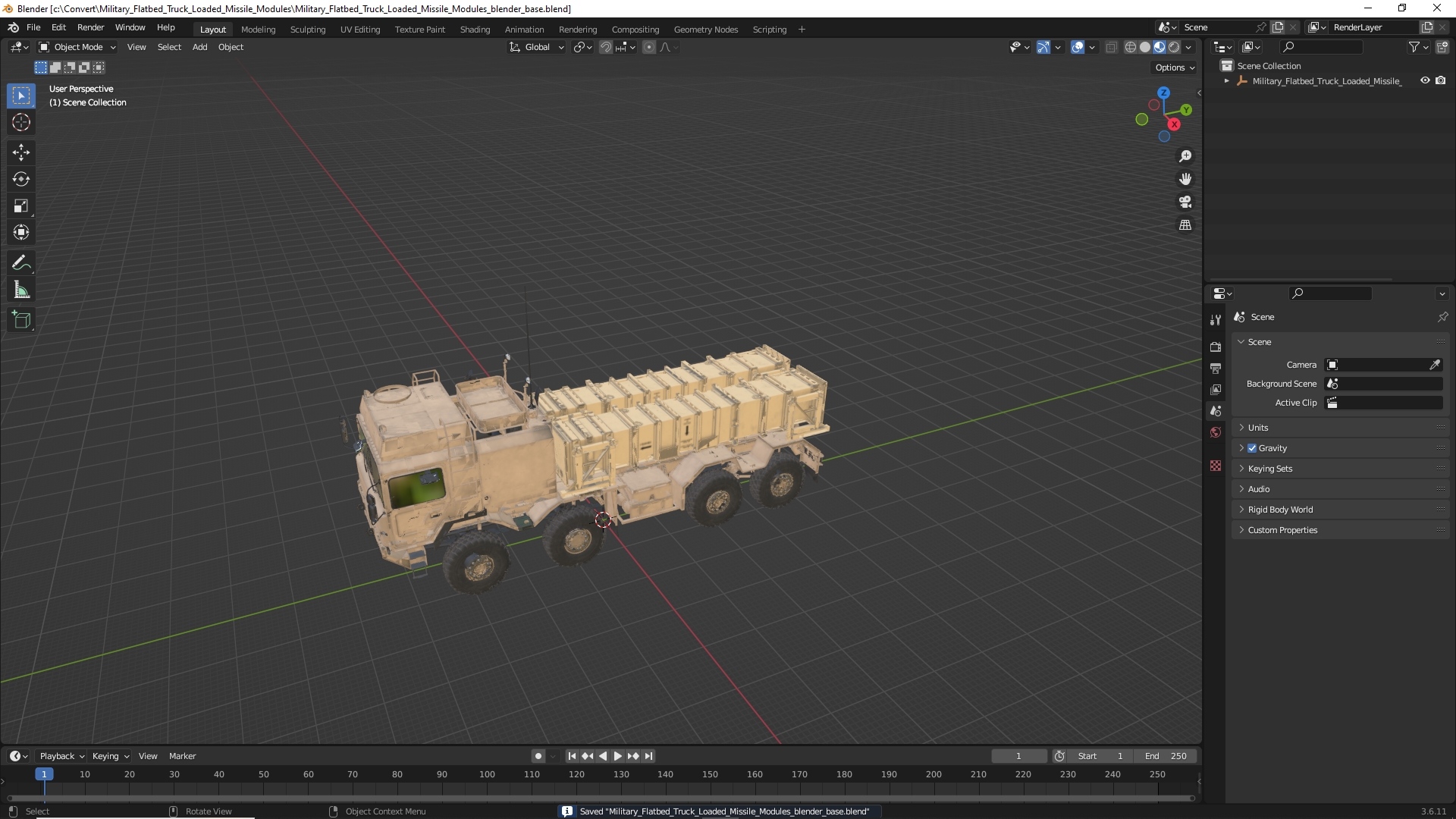Open the Object Mode dropdown
Image resolution: width=1456 pixels, height=819 pixels.
point(77,47)
